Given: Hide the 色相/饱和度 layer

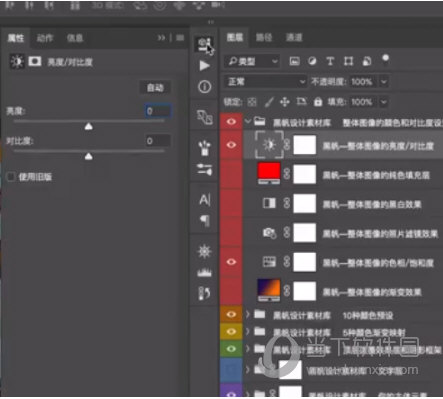Looking at the screenshot, I should click(231, 262).
